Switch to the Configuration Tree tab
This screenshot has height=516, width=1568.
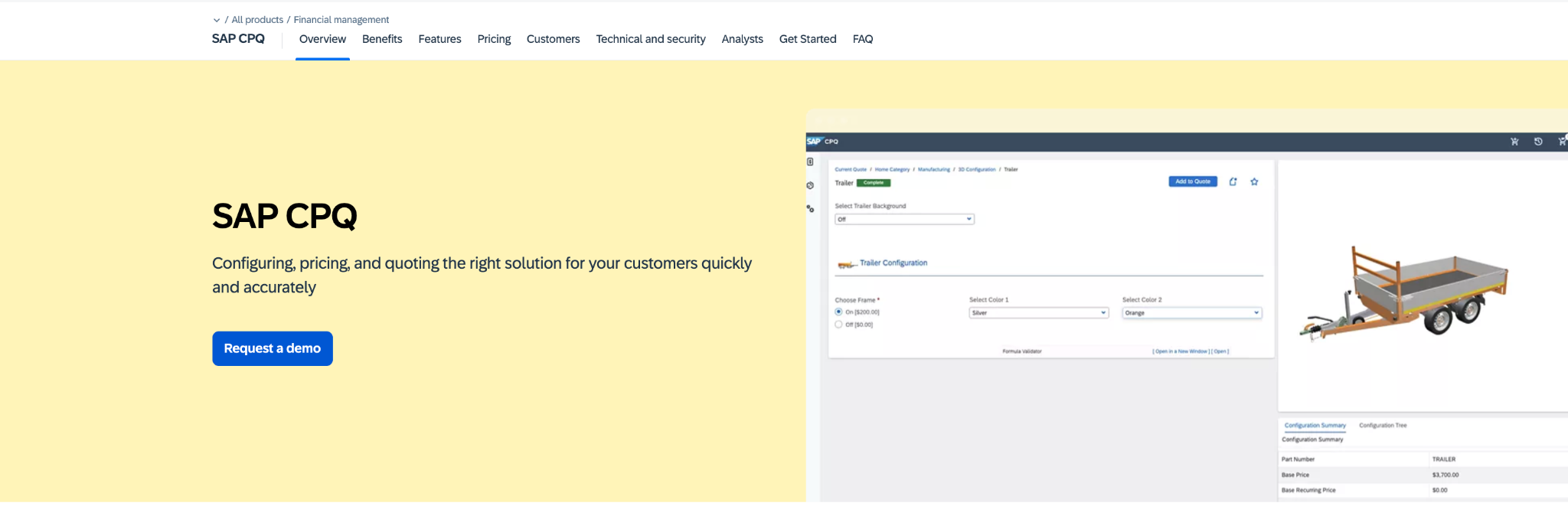[1383, 425]
